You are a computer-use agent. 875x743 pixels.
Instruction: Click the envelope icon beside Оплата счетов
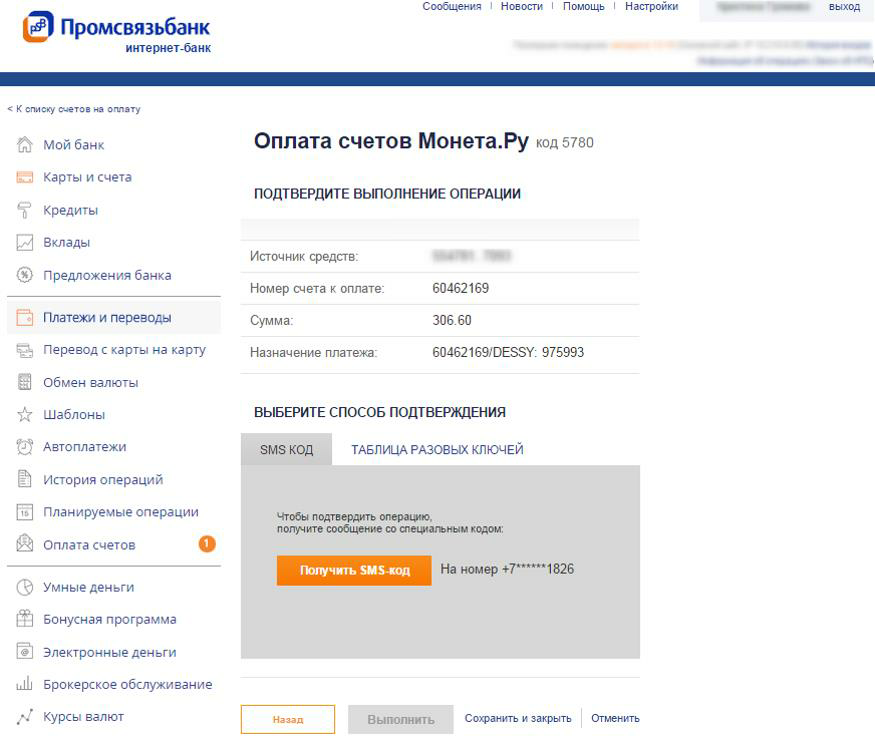[x=25, y=544]
